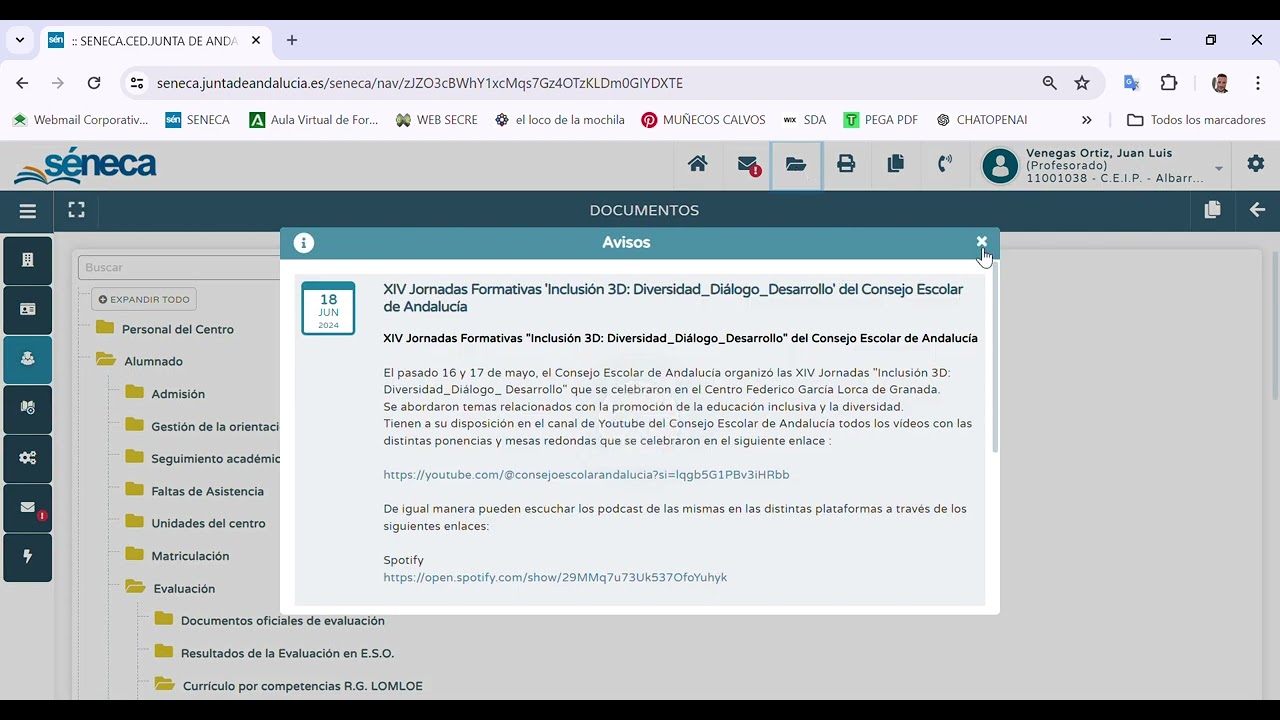The width and height of the screenshot is (1280, 720).
Task: Open the Todos los marcadores folder
Action: pos(1197,120)
